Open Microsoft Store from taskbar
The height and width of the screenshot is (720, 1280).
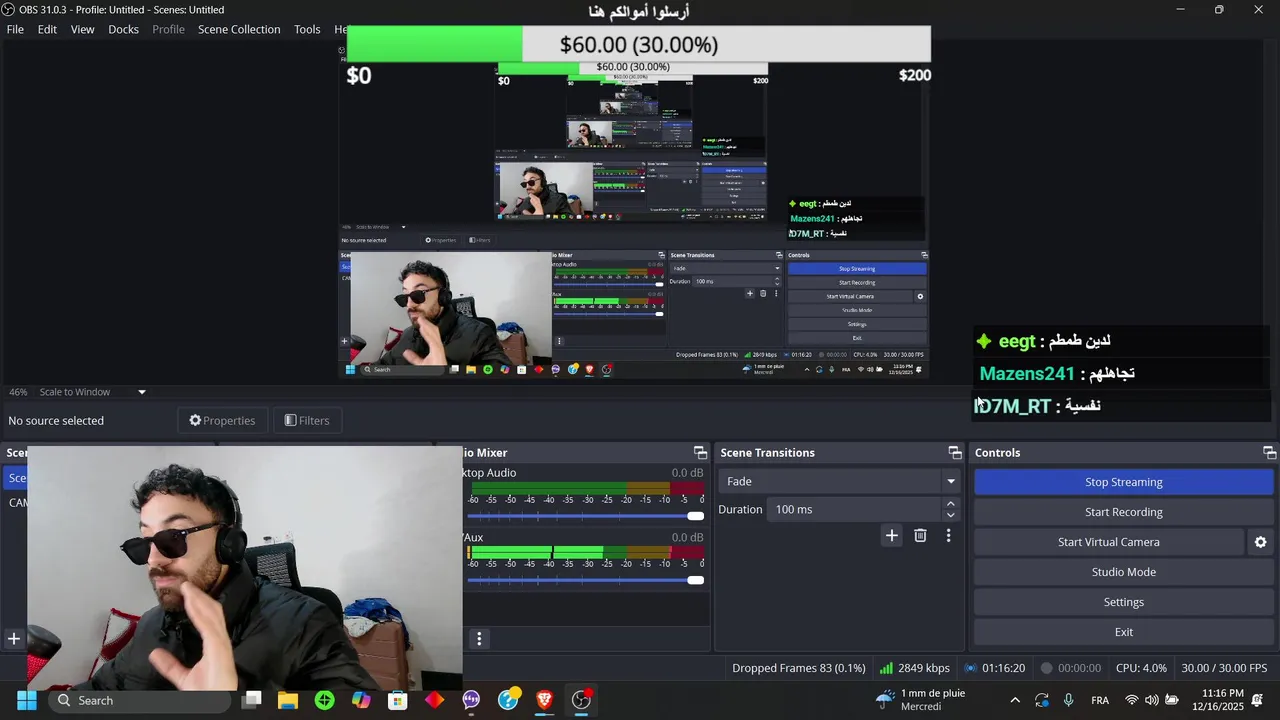click(398, 700)
